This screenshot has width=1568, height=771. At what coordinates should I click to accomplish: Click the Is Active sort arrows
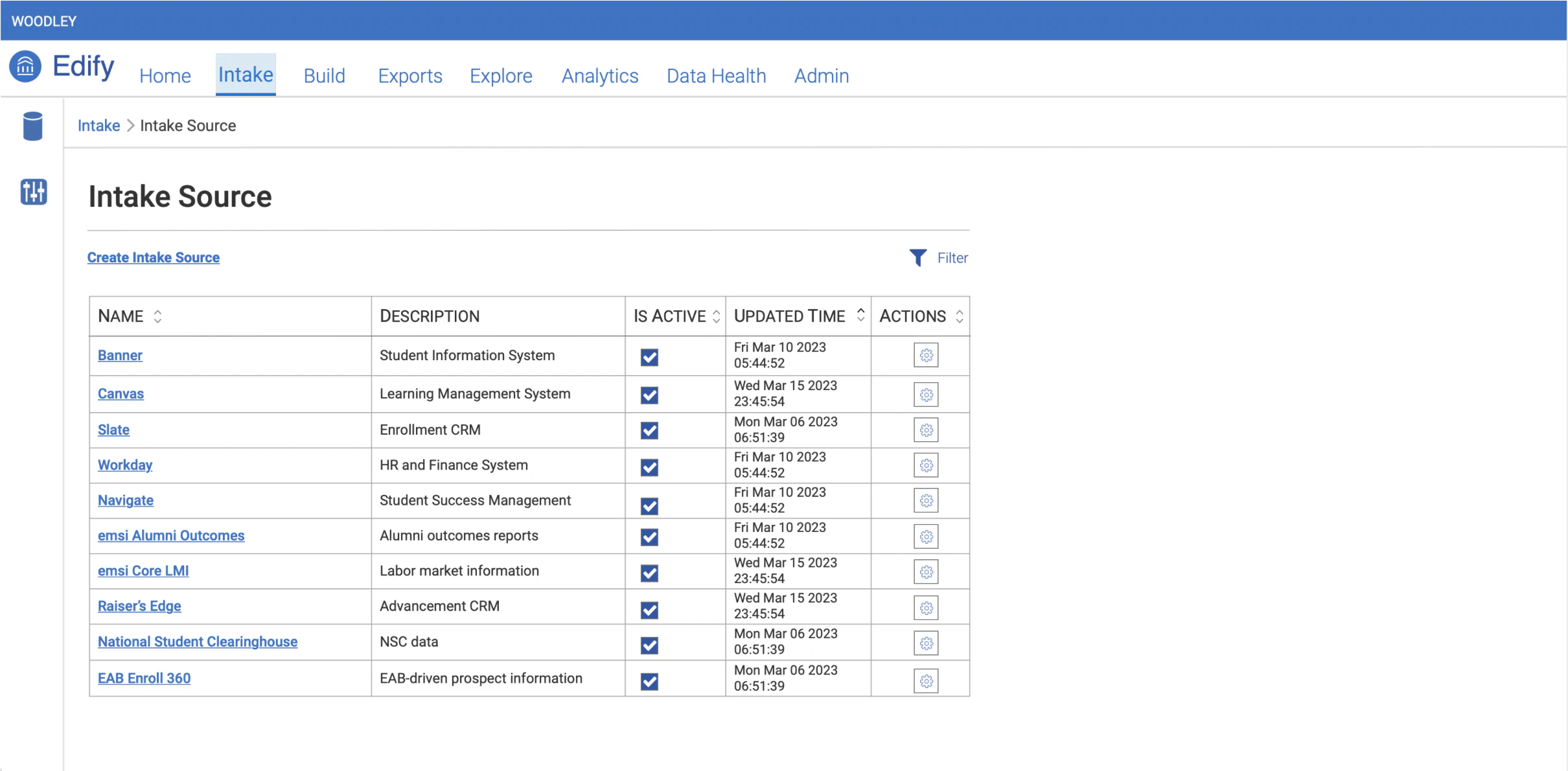716,316
